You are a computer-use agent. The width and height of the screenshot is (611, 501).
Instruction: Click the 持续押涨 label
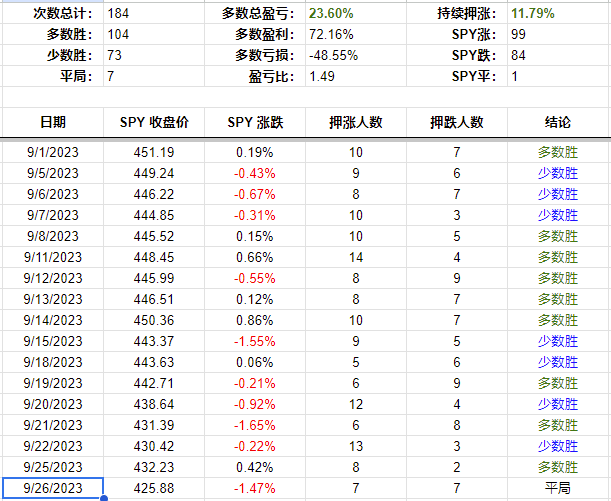(x=466, y=14)
